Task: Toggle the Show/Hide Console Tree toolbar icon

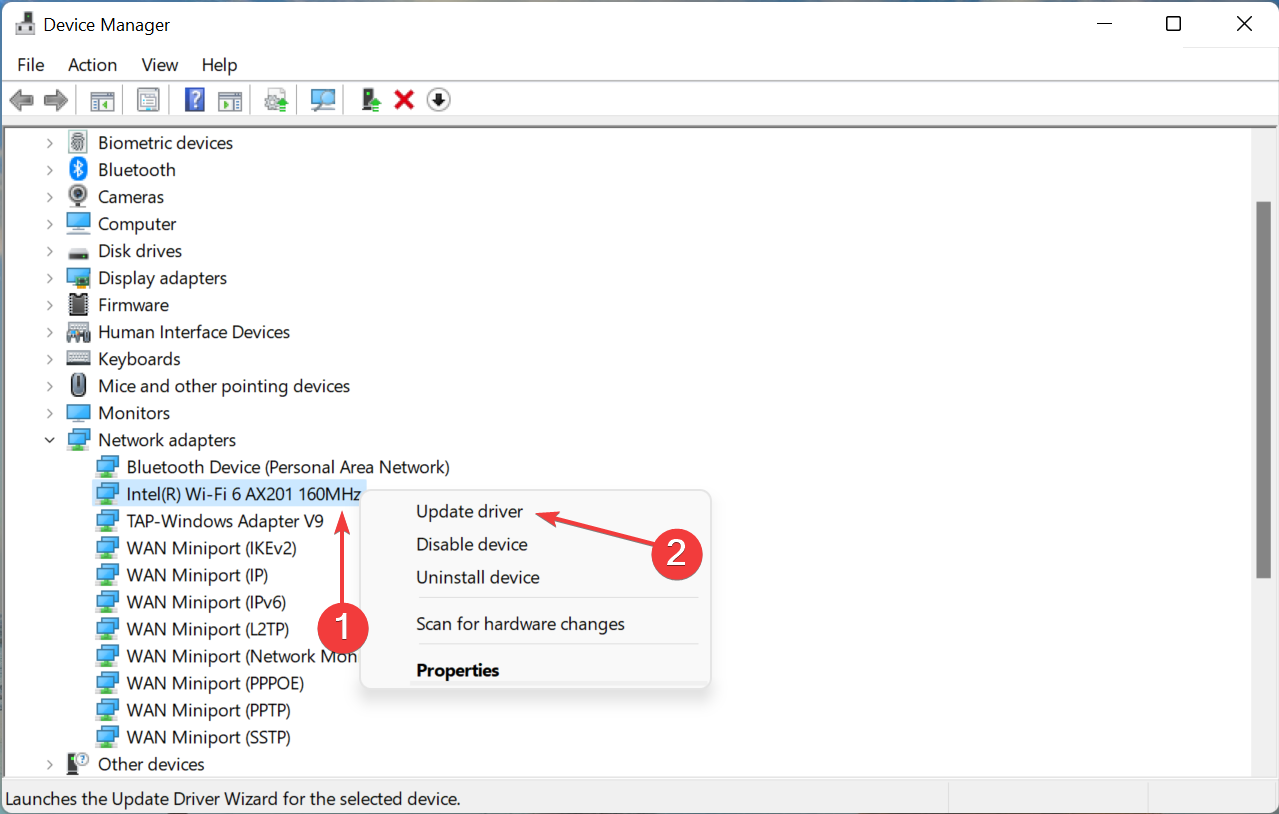Action: [x=102, y=100]
